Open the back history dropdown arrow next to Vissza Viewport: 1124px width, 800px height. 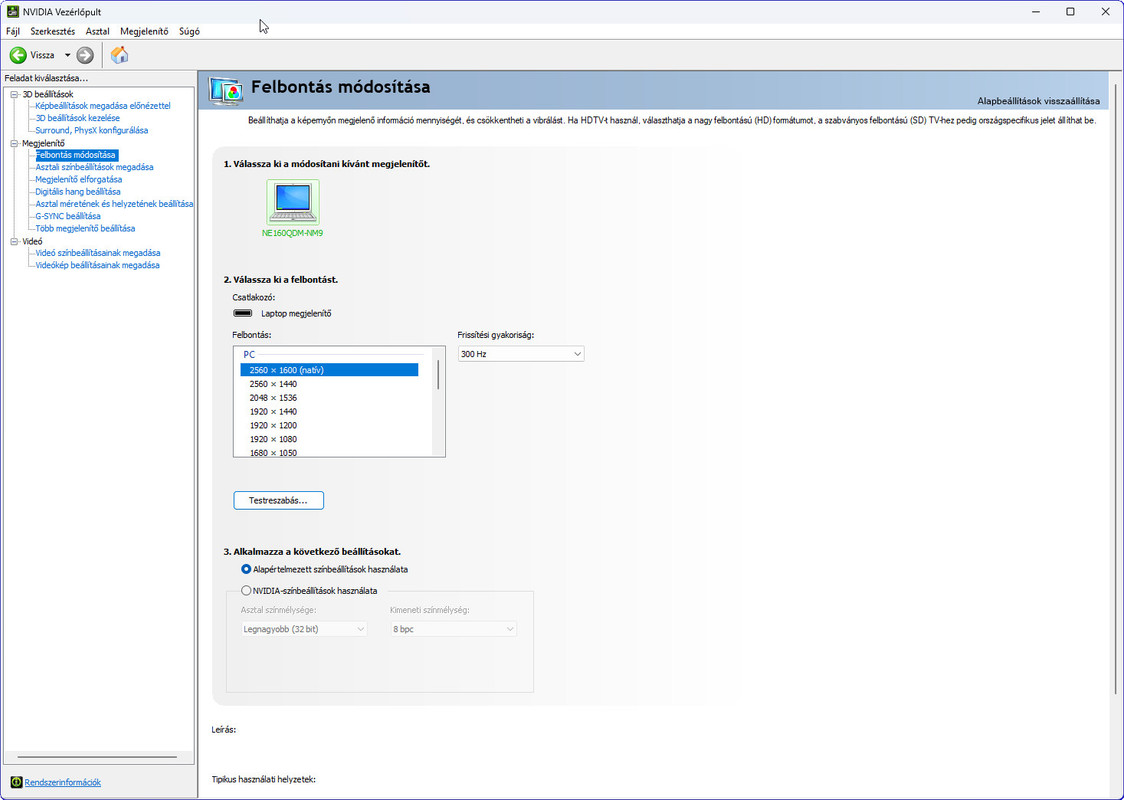(x=67, y=55)
